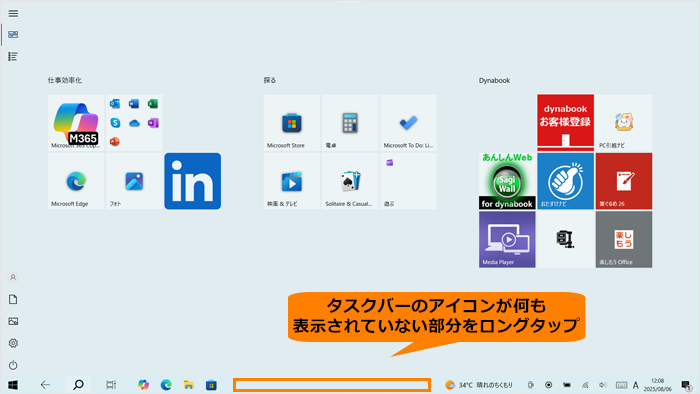The image size is (700, 394).
Task: Switch to all apps list view
Action: click(13, 56)
